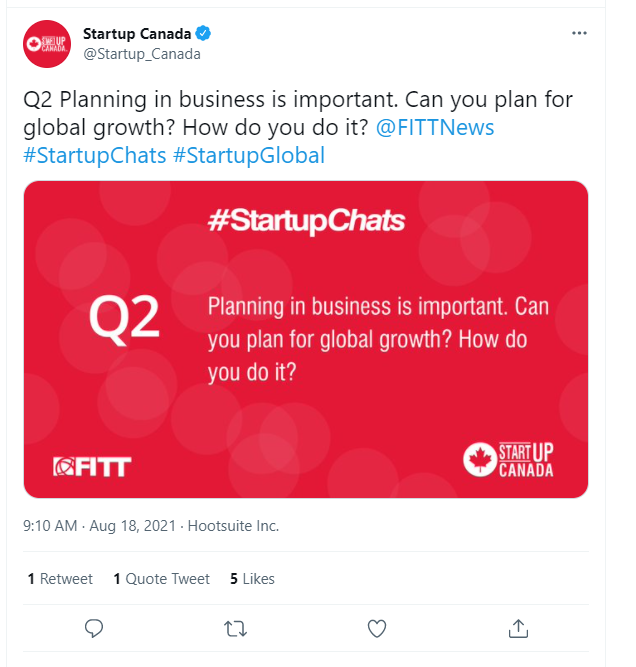Click the blue verified badge
The image size is (636, 667).
[202, 34]
